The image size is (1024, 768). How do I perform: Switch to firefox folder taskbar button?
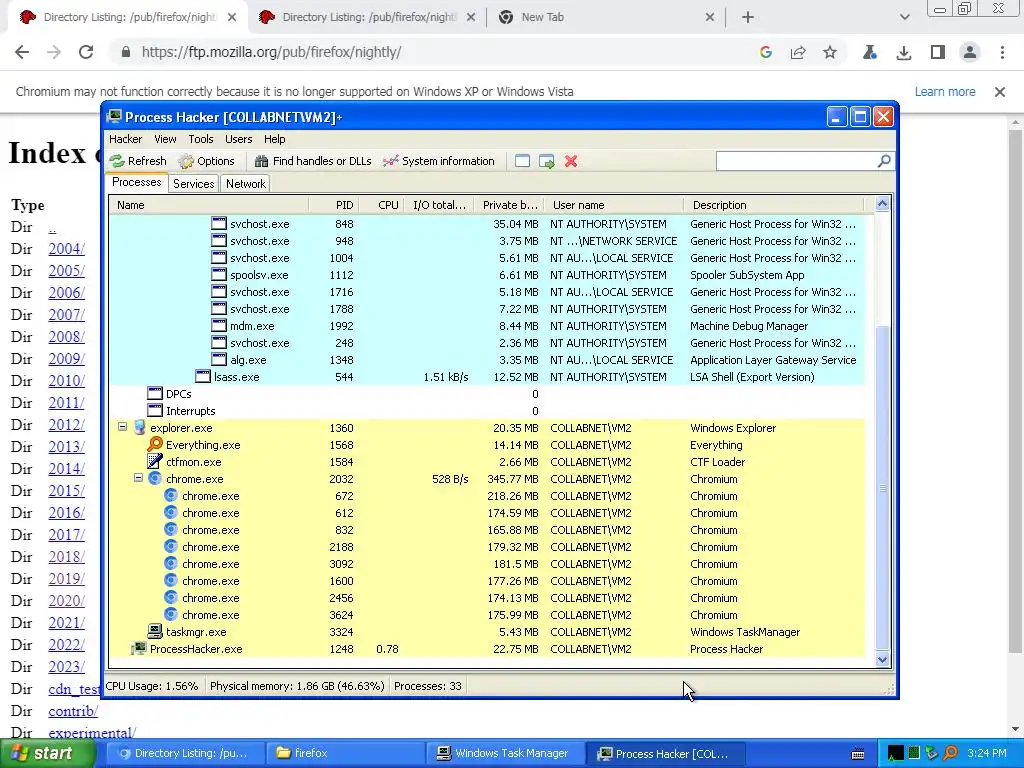(344, 754)
